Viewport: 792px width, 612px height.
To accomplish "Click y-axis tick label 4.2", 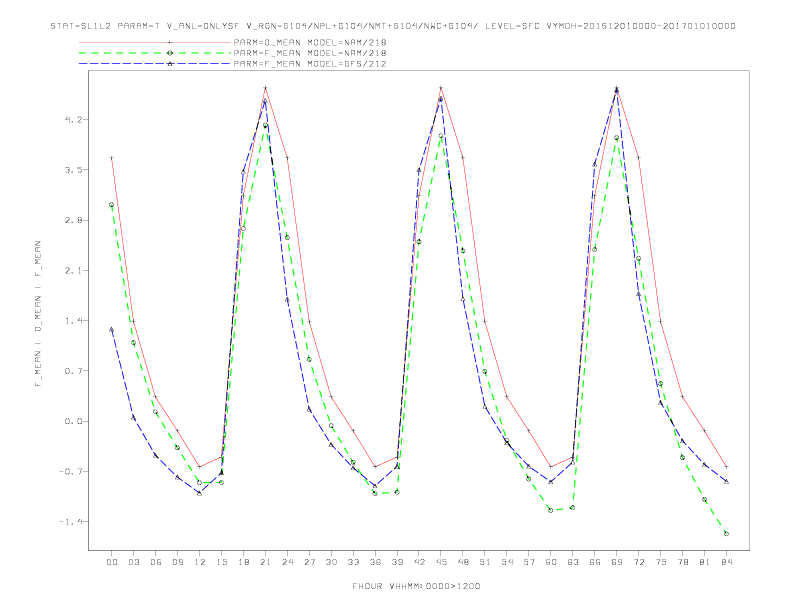I will point(72,120).
